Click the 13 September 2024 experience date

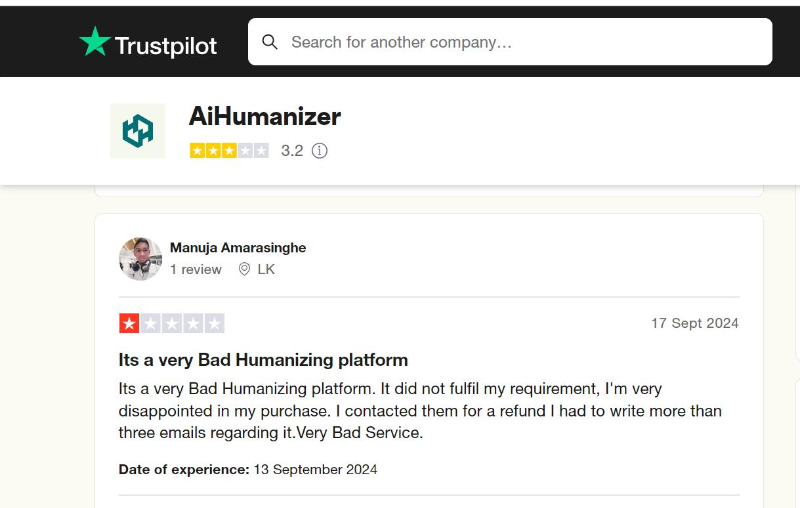(315, 469)
